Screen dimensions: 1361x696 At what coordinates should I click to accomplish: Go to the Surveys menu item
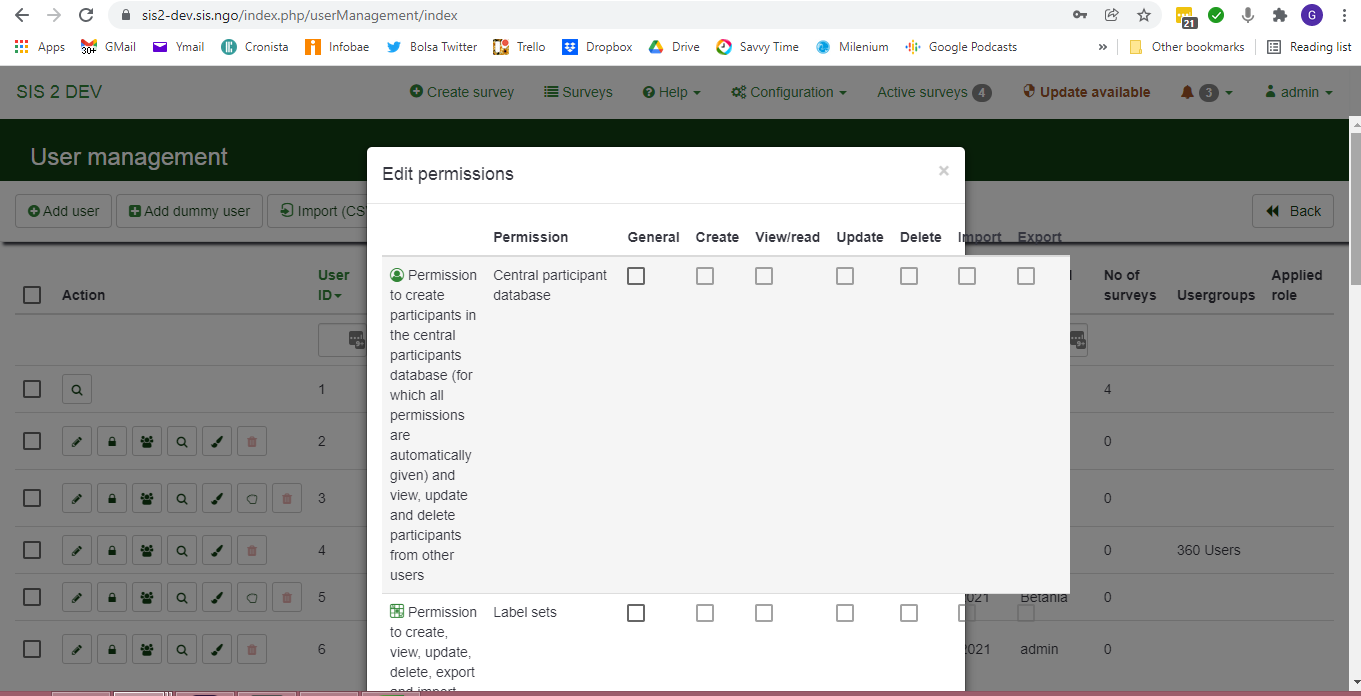(578, 92)
